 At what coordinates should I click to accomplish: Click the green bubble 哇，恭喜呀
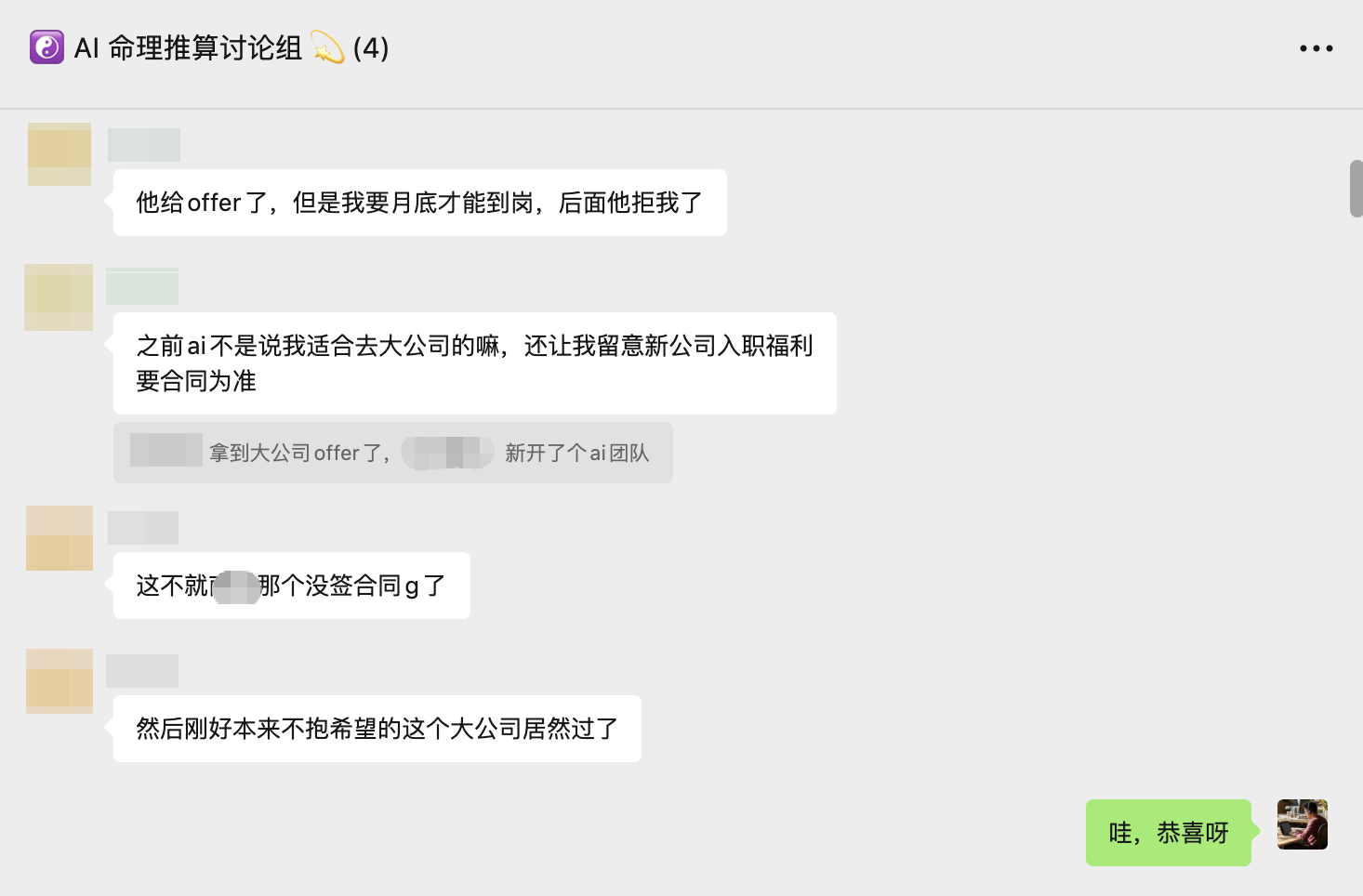tap(1169, 833)
